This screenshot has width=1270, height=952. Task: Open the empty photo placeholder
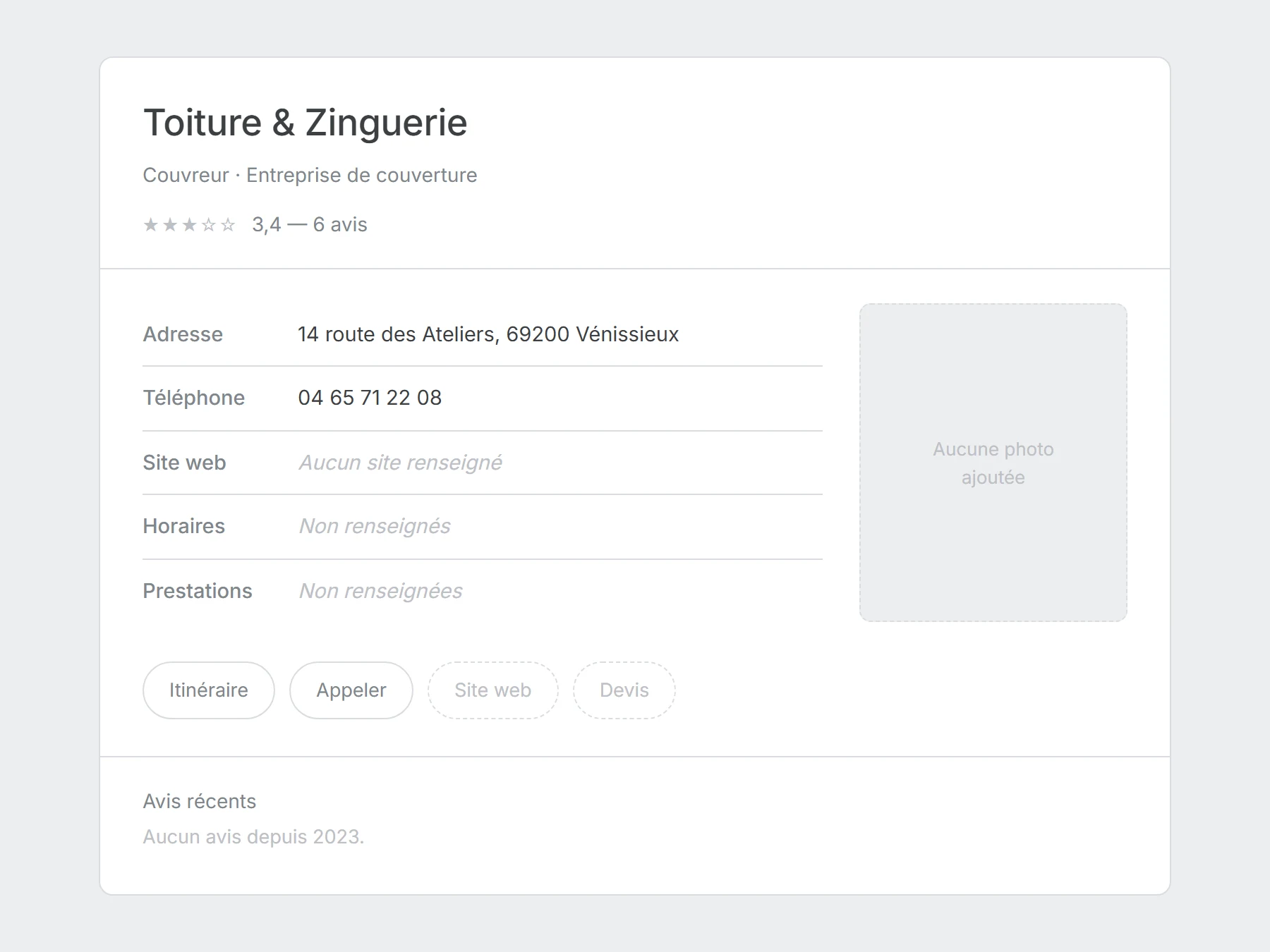click(993, 463)
